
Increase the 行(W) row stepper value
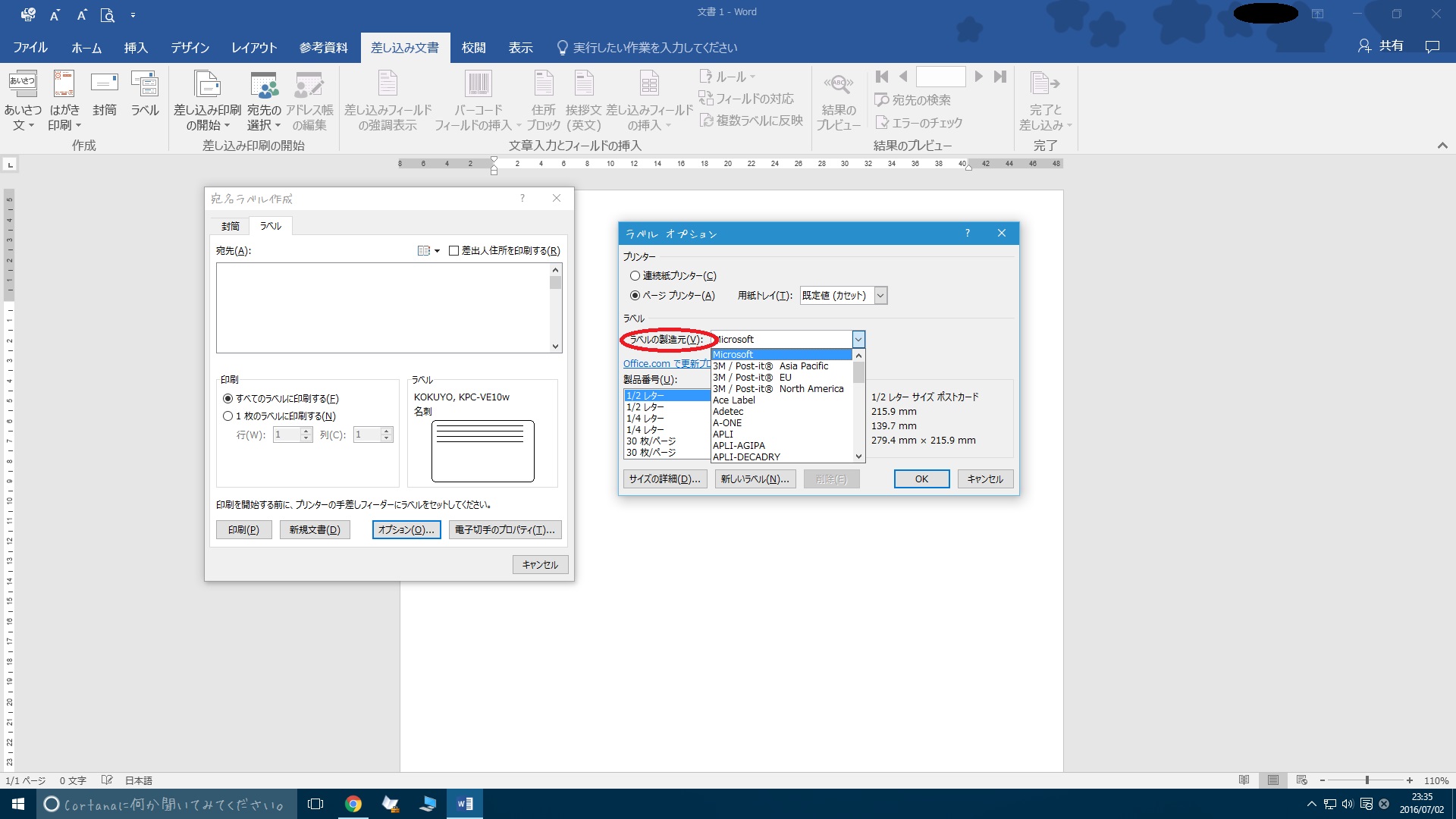point(306,431)
